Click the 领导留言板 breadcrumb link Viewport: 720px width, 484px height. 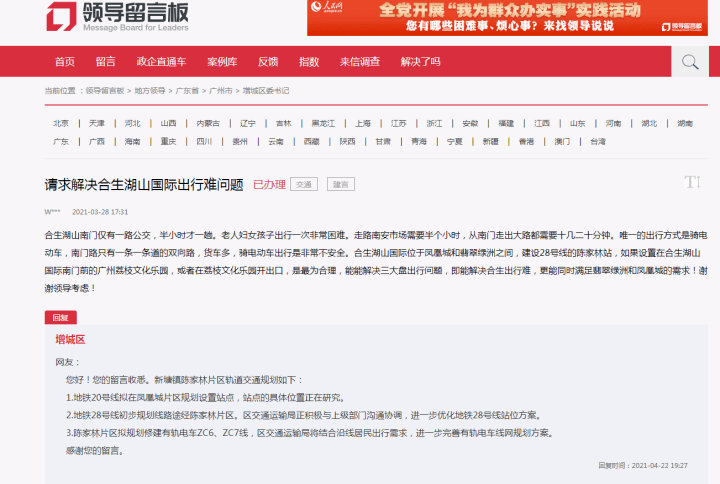(105, 91)
